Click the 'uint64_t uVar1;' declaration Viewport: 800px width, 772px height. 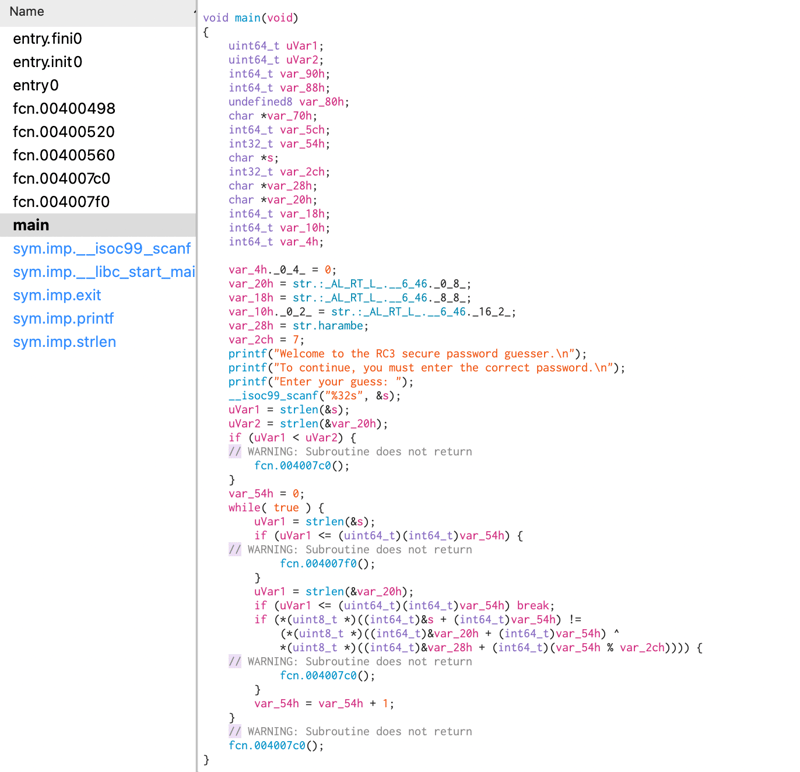[276, 46]
